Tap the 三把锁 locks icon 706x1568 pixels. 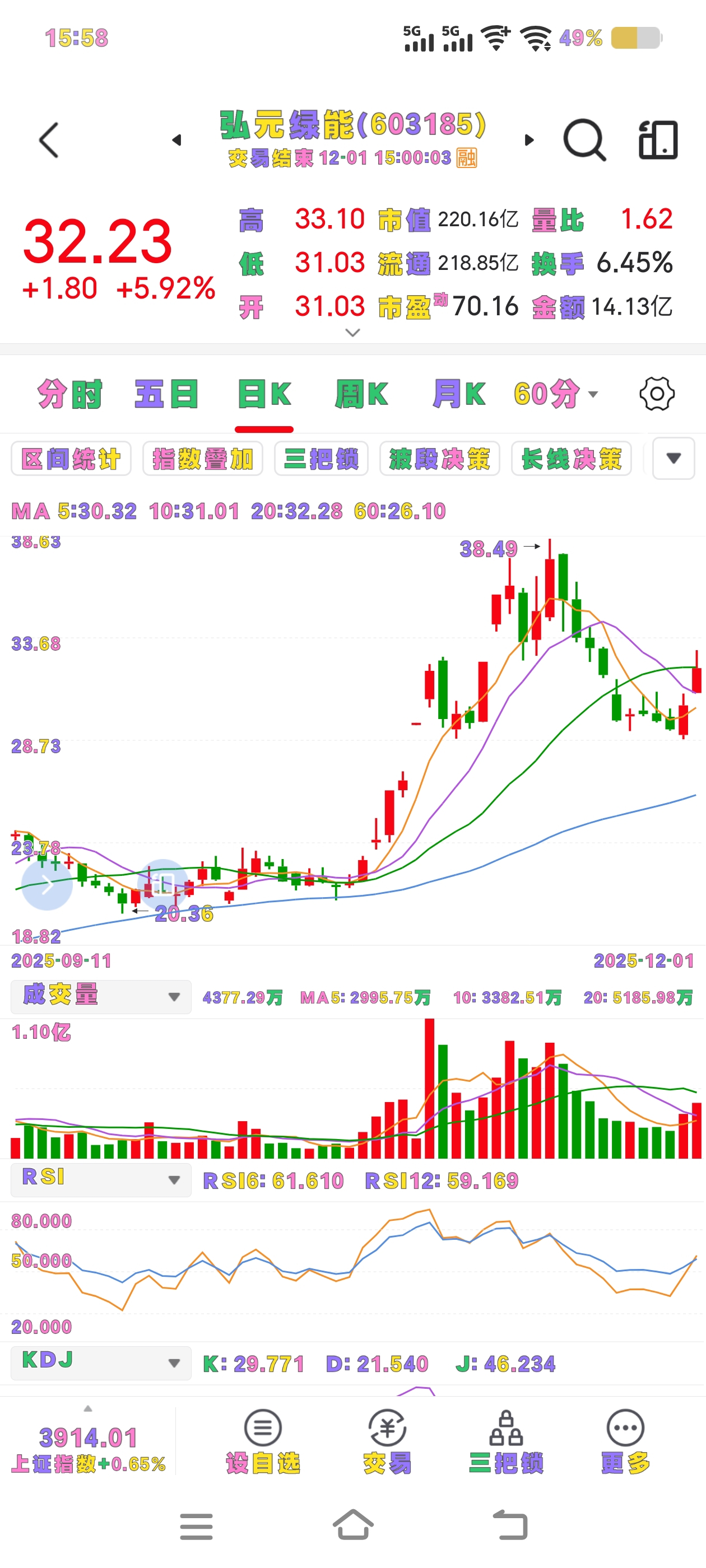(x=506, y=1428)
